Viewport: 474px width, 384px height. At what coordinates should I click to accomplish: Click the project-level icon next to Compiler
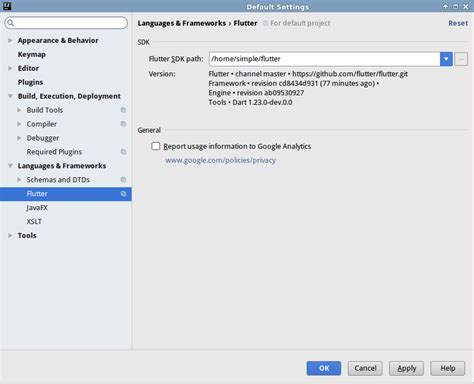tap(123, 124)
